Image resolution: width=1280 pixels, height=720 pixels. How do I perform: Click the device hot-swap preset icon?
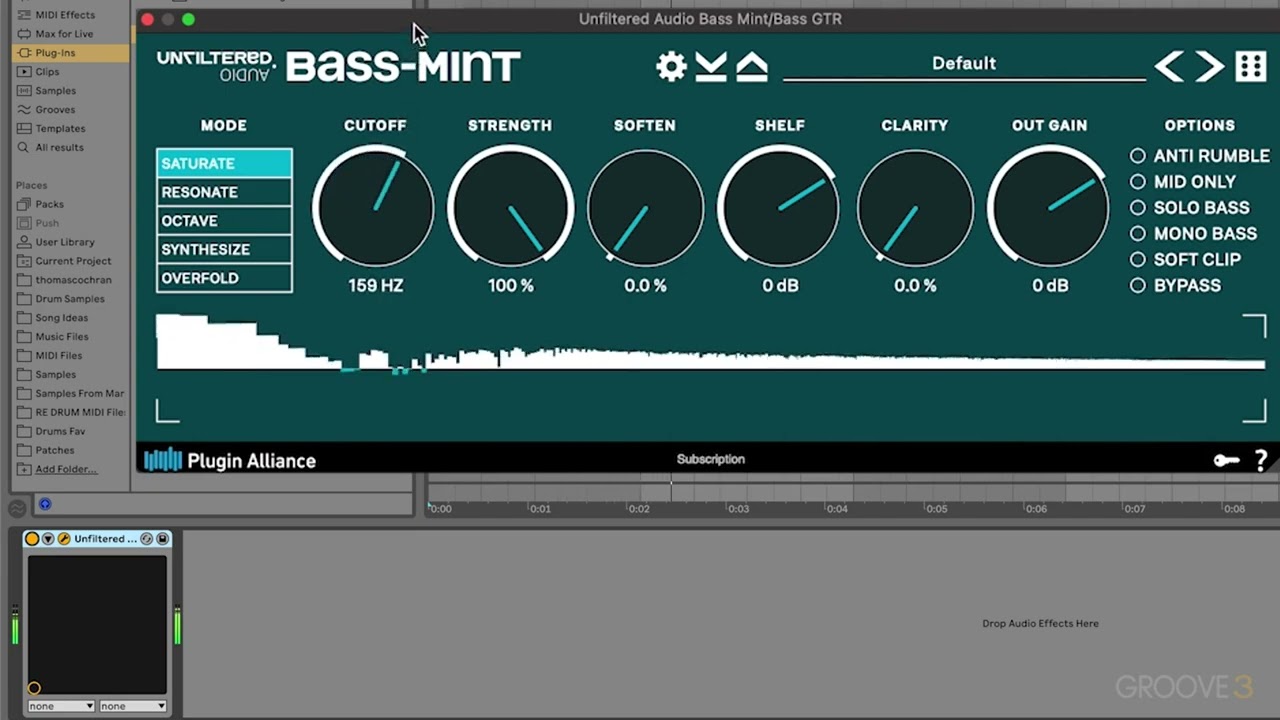click(146, 539)
